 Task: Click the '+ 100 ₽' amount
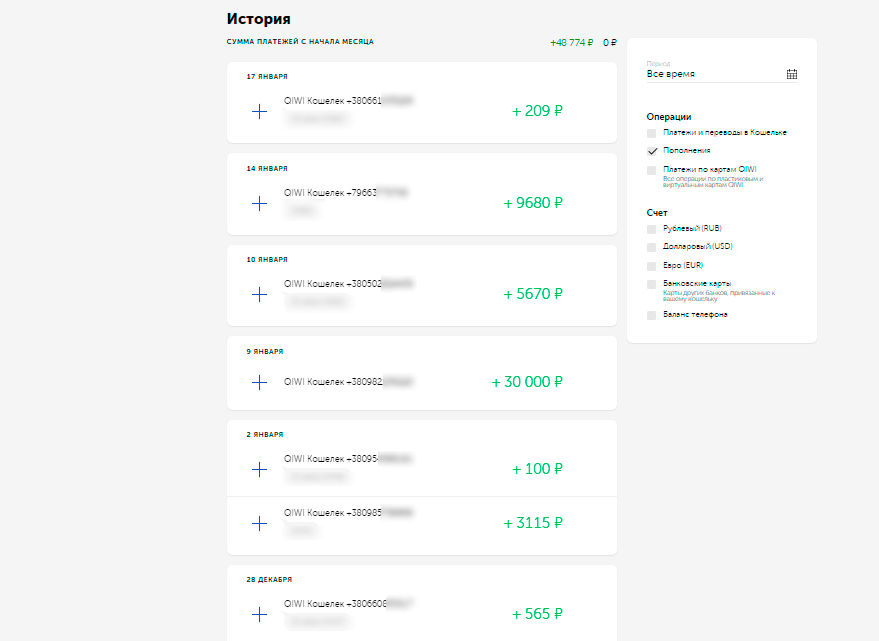537,469
